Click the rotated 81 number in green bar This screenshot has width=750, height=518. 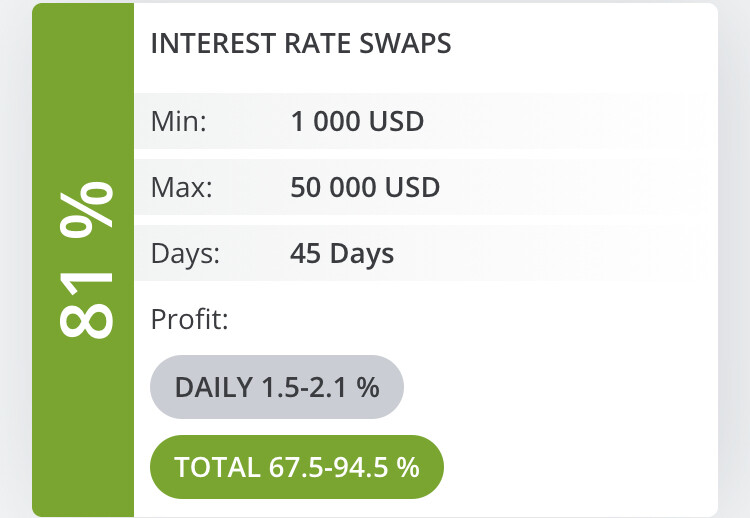(87, 305)
